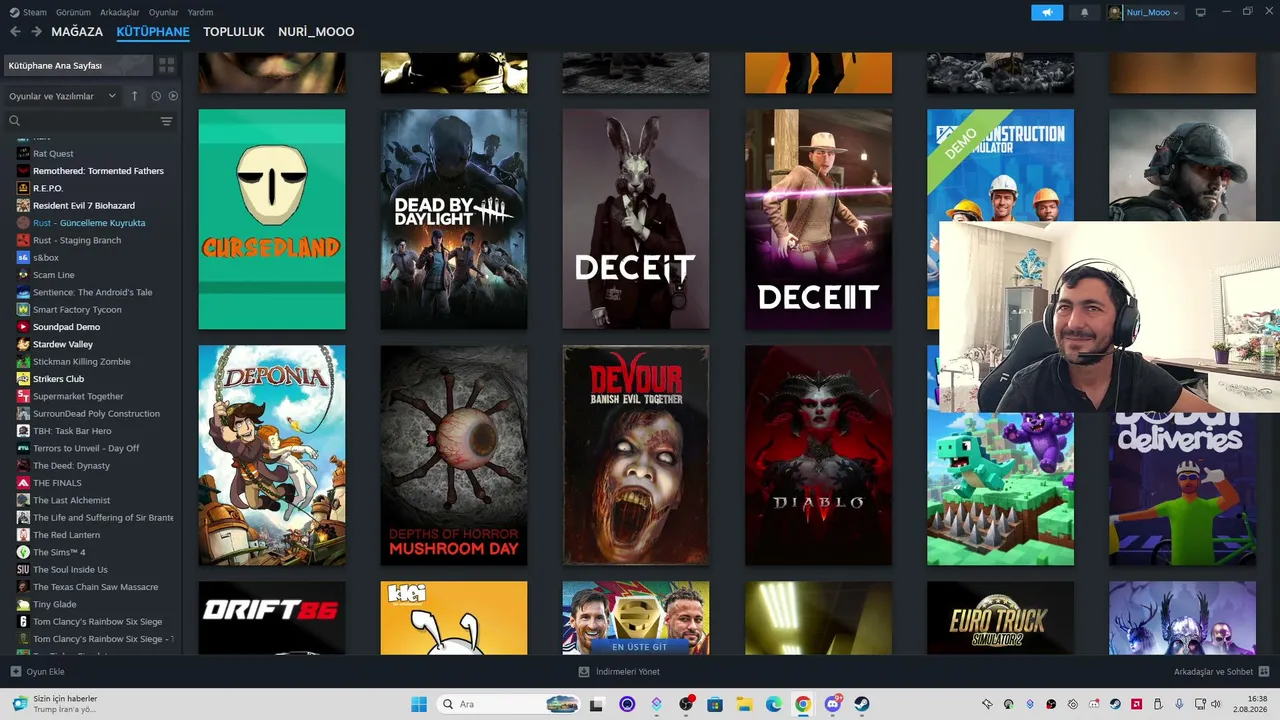Open the Steam icon on the taskbar

pos(861,704)
